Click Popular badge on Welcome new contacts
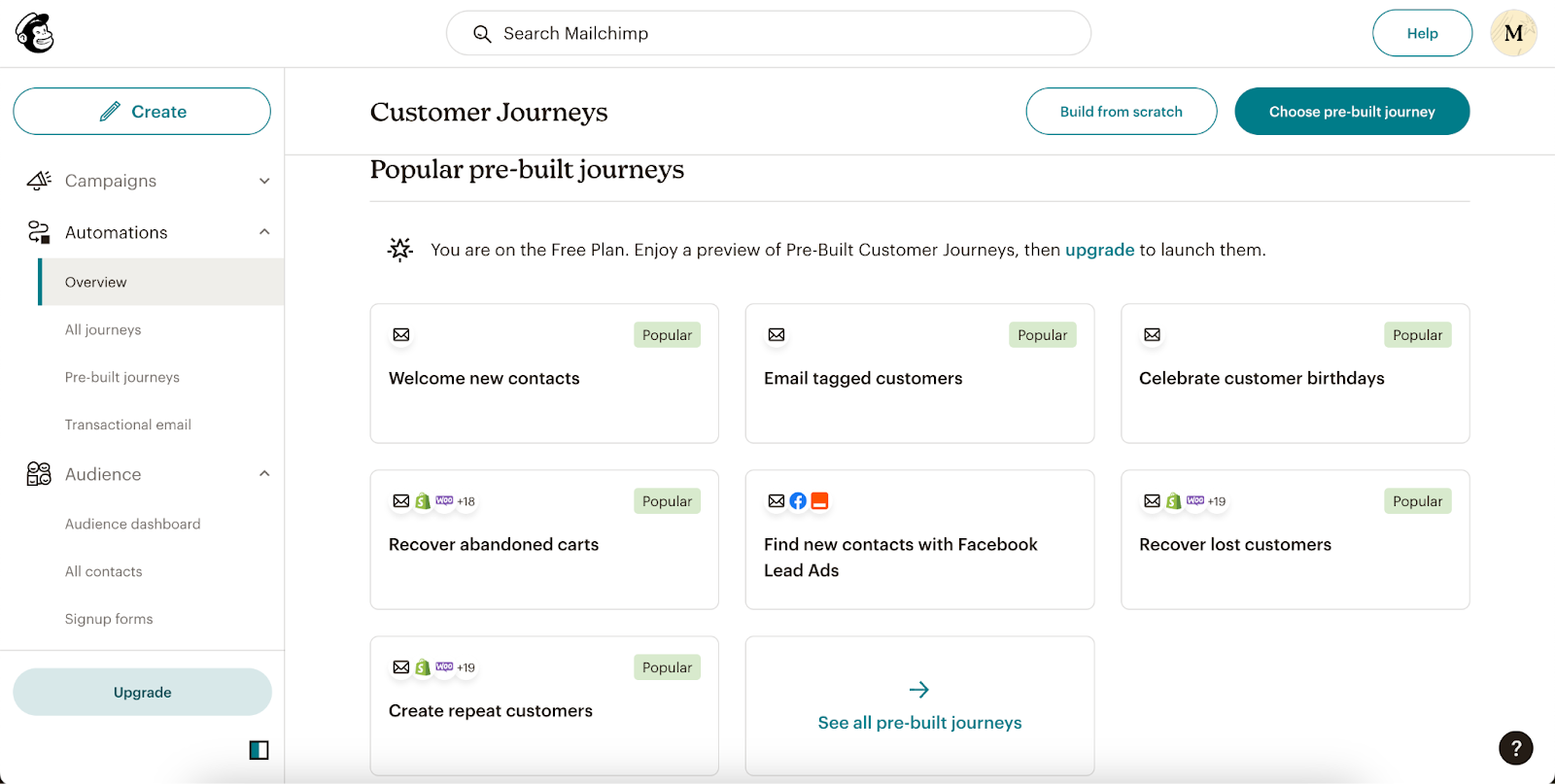 (x=667, y=335)
